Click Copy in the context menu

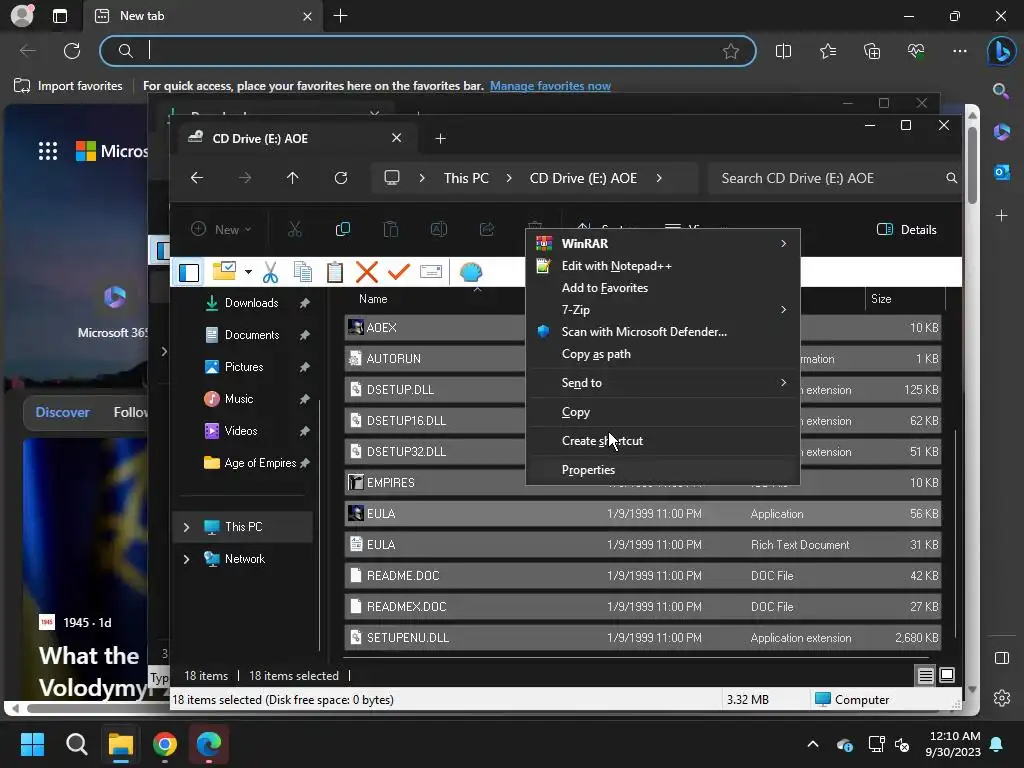click(x=663, y=412)
